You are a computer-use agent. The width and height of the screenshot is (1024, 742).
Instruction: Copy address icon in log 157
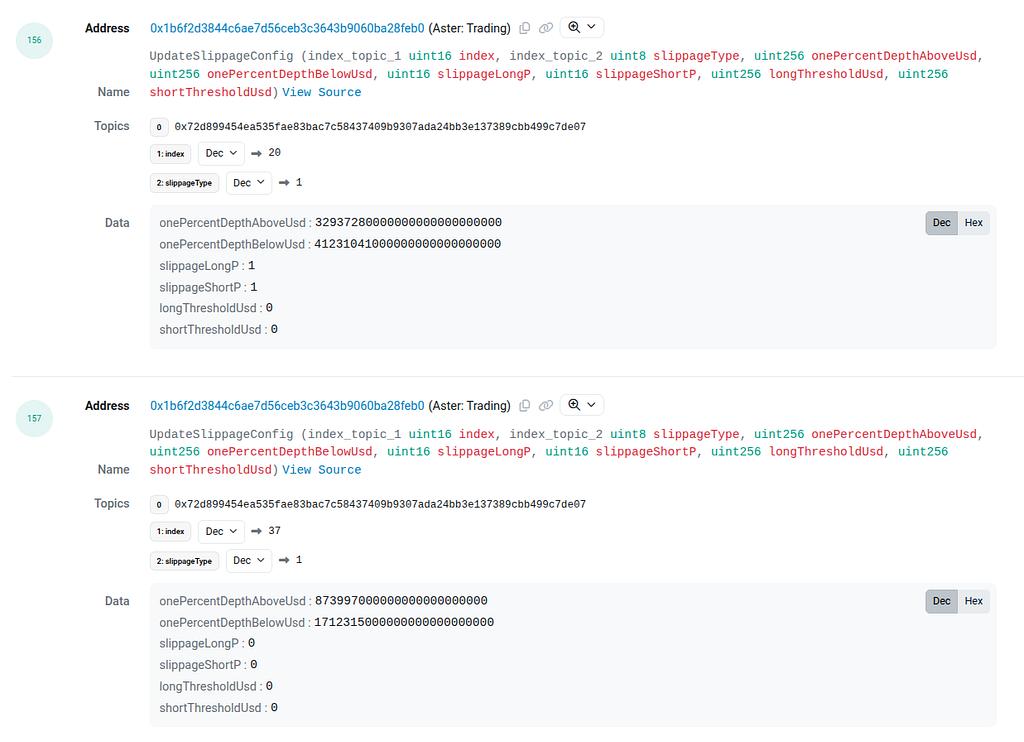point(525,406)
